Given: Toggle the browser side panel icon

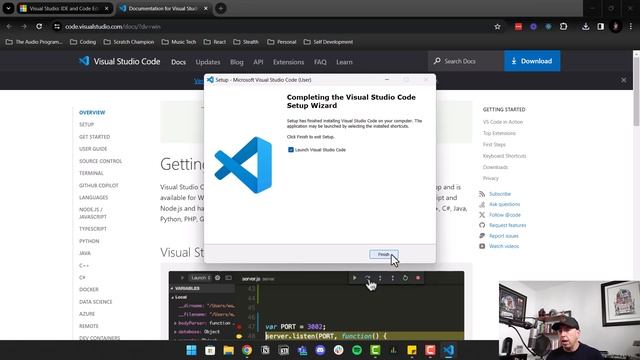Looking at the screenshot, I should pos(600,27).
